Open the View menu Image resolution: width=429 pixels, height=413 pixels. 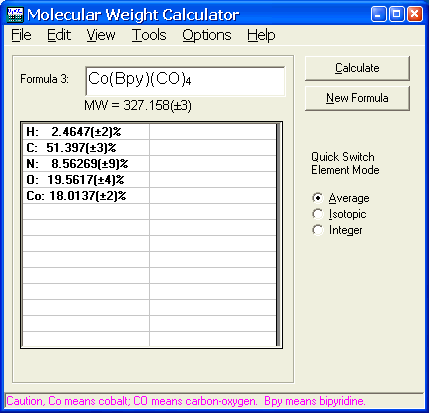[x=101, y=35]
